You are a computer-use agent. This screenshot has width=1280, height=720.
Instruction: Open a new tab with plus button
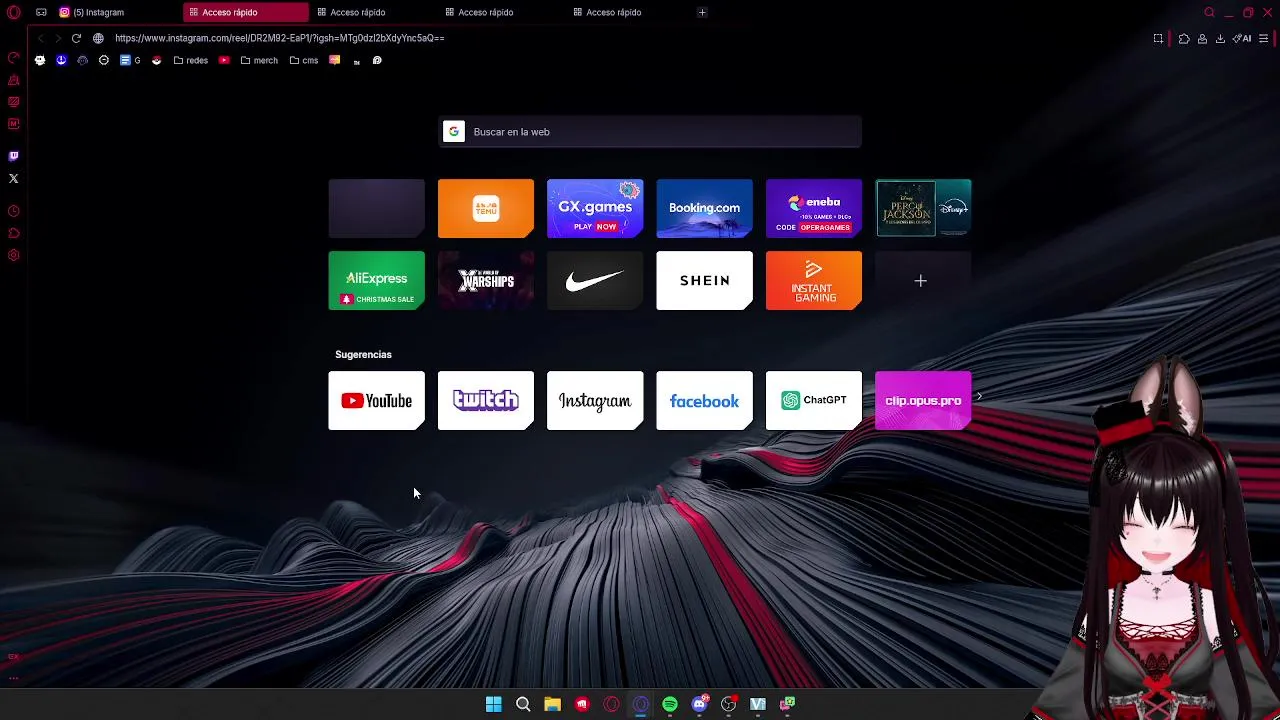(x=702, y=12)
